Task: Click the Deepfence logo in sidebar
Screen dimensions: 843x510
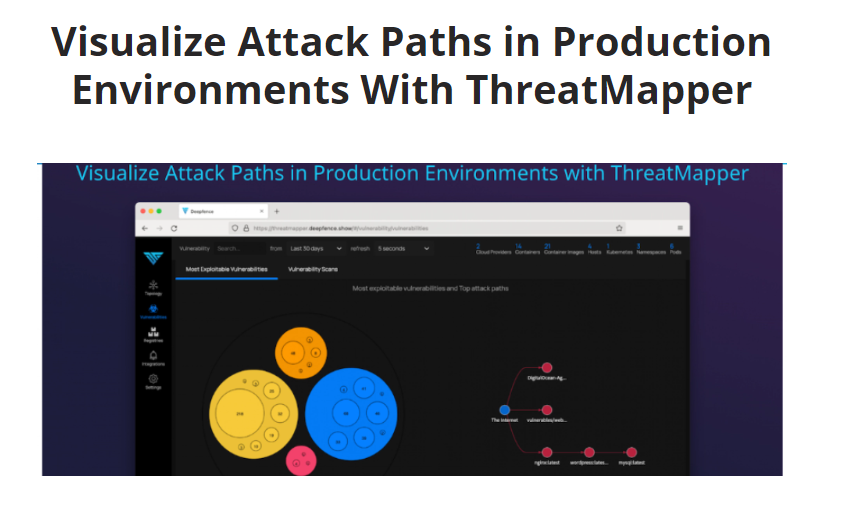Action: click(153, 258)
